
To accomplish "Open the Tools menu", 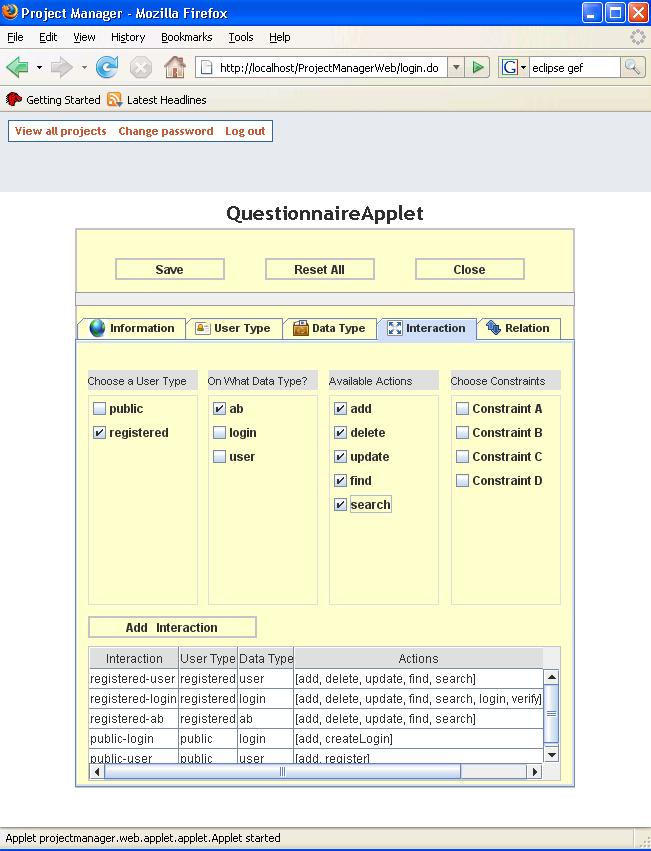I will click(241, 37).
